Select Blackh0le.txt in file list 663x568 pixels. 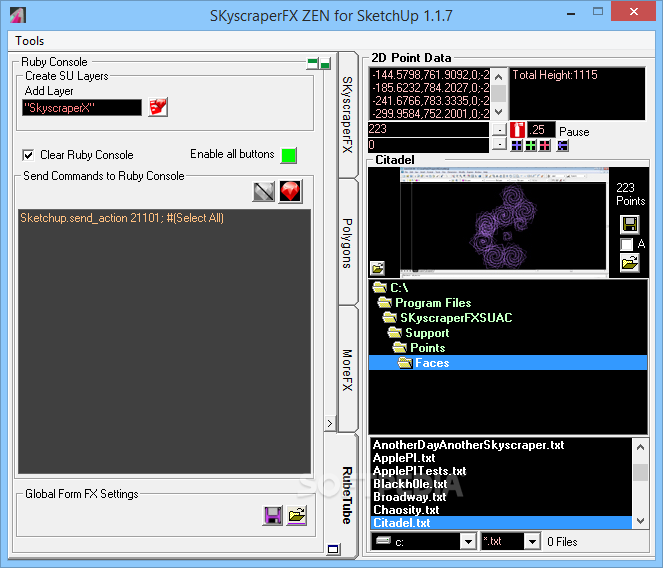(x=501, y=484)
